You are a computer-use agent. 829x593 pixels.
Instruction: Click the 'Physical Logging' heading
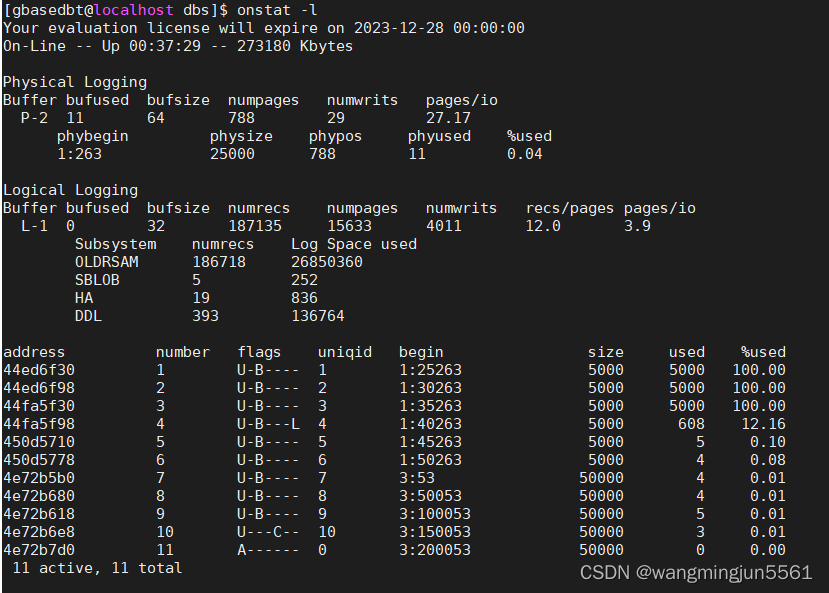tap(75, 82)
